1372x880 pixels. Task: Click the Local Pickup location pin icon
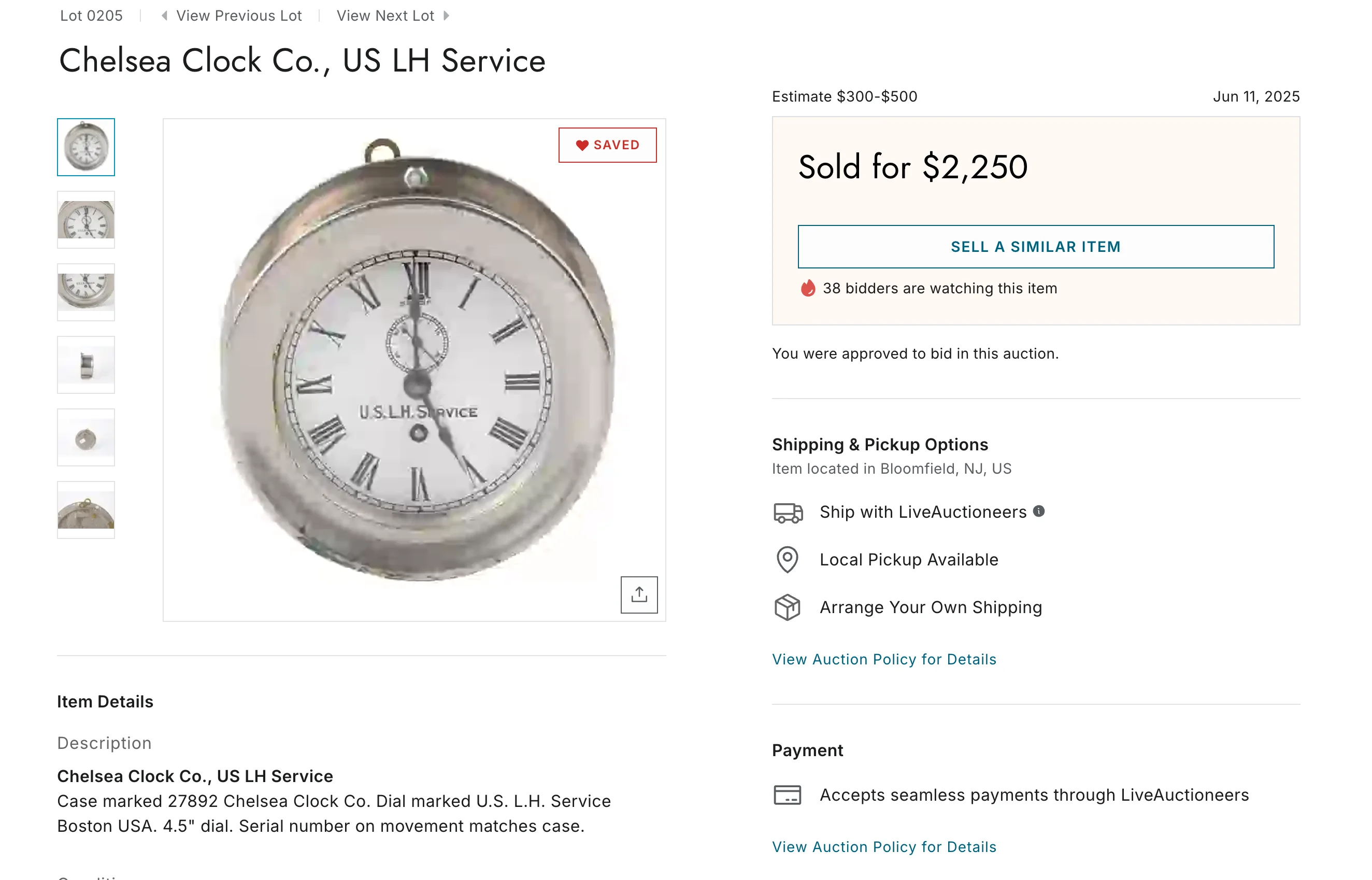pyautogui.click(x=787, y=559)
